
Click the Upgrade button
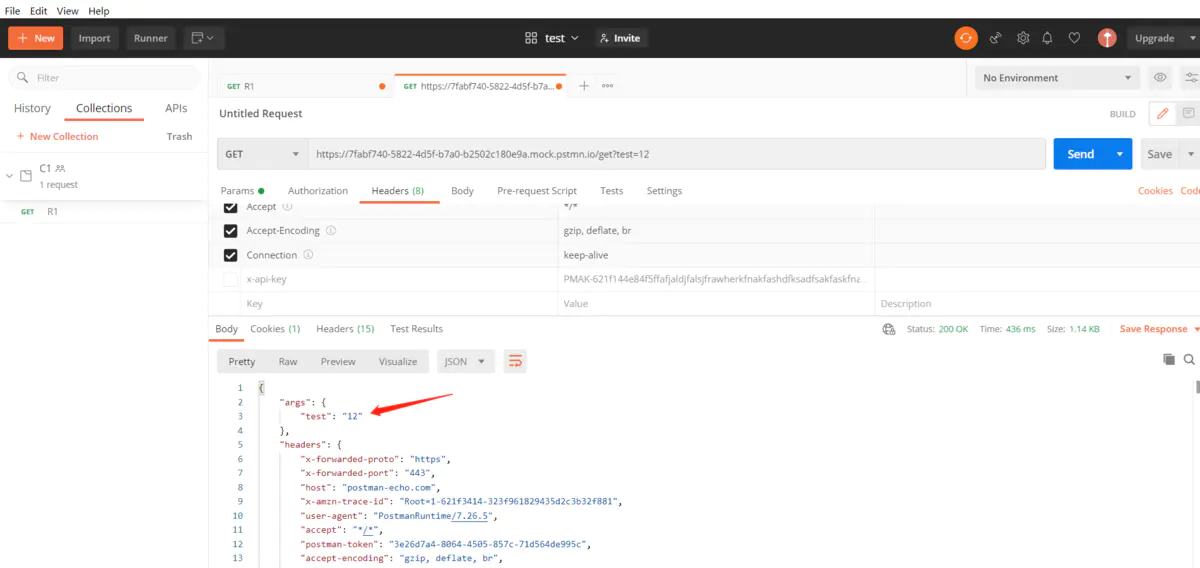(x=1154, y=38)
